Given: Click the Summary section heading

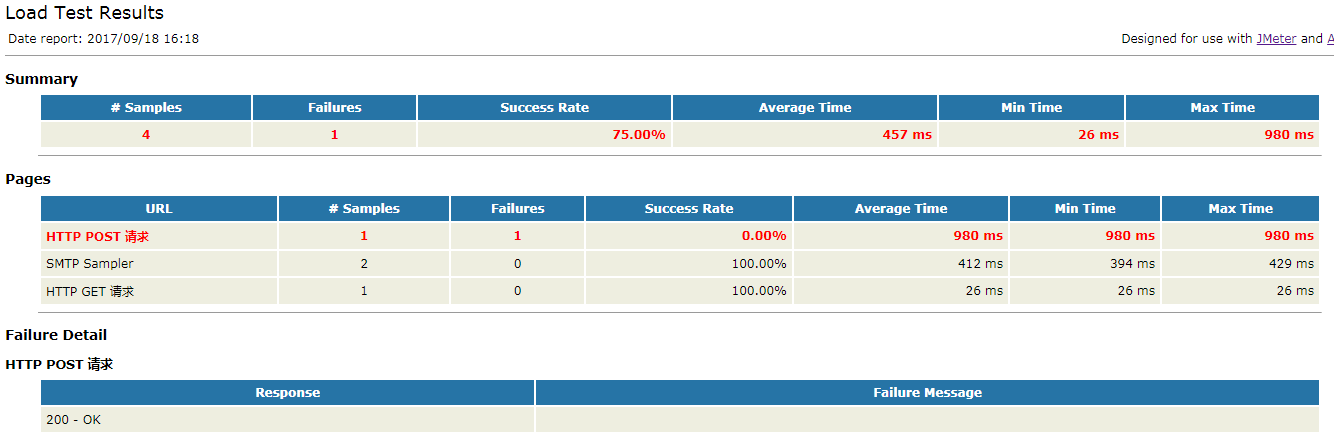Looking at the screenshot, I should [x=41, y=79].
